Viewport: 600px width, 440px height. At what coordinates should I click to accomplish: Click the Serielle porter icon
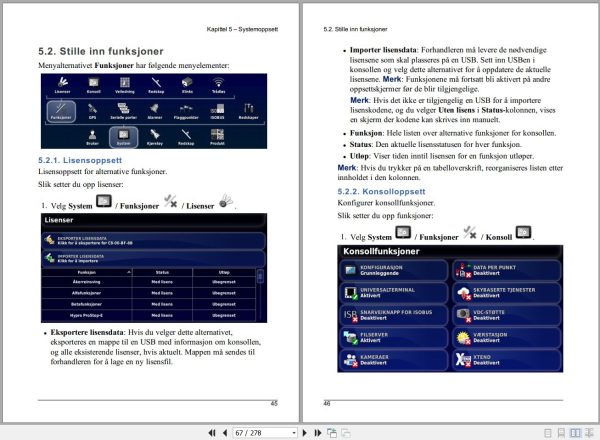[x=124, y=111]
